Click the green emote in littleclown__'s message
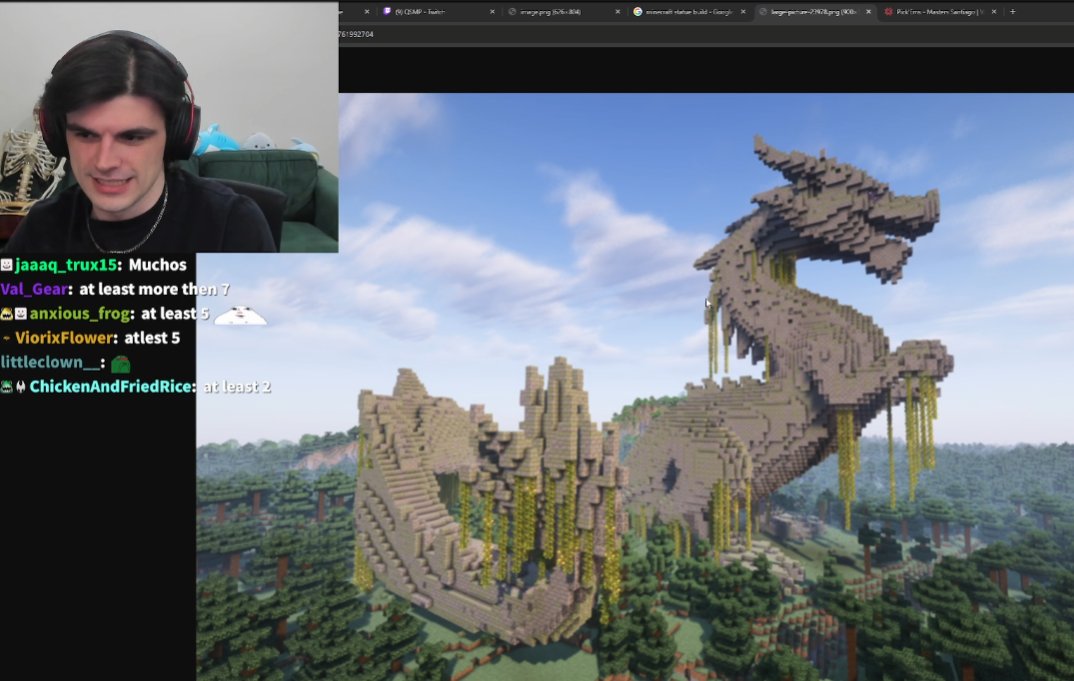 pyautogui.click(x=121, y=364)
